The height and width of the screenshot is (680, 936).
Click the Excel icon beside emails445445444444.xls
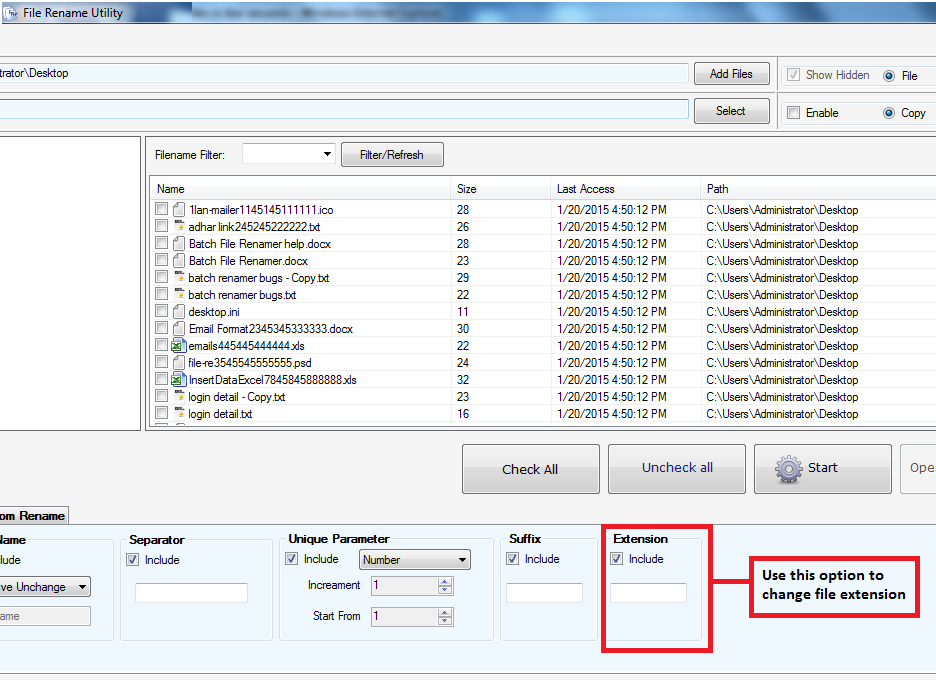tap(178, 345)
